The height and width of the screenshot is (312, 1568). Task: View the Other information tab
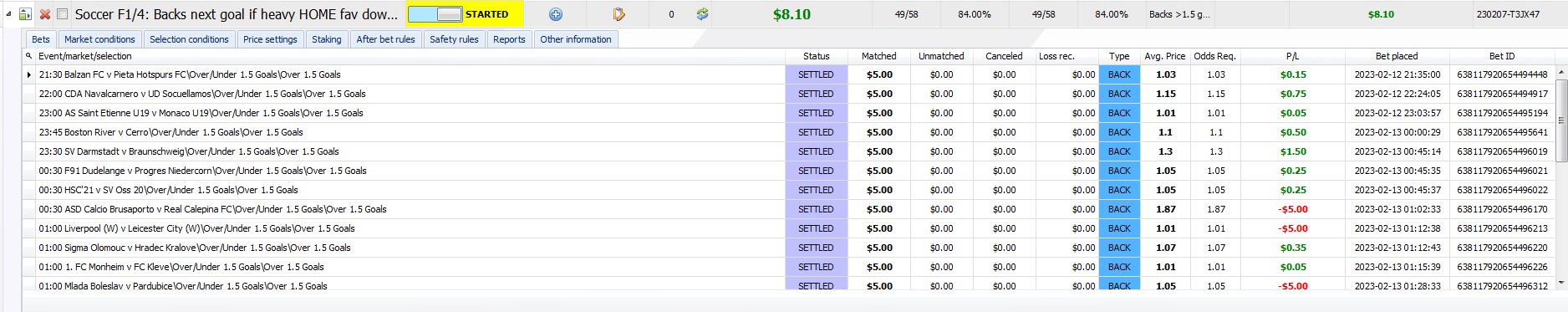tap(576, 39)
